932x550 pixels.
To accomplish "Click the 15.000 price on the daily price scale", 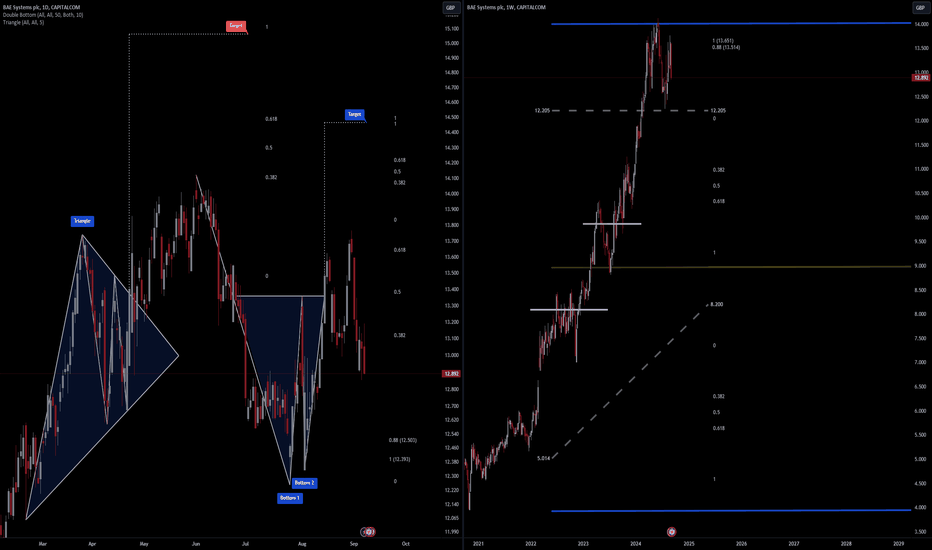I will (452, 43).
